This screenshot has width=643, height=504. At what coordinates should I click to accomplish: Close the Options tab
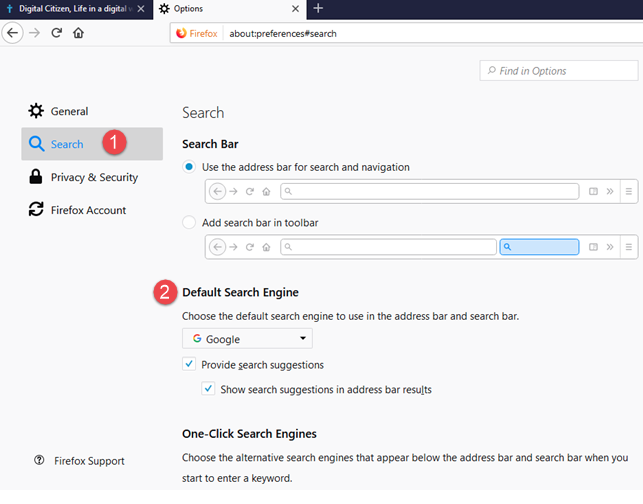tap(295, 9)
